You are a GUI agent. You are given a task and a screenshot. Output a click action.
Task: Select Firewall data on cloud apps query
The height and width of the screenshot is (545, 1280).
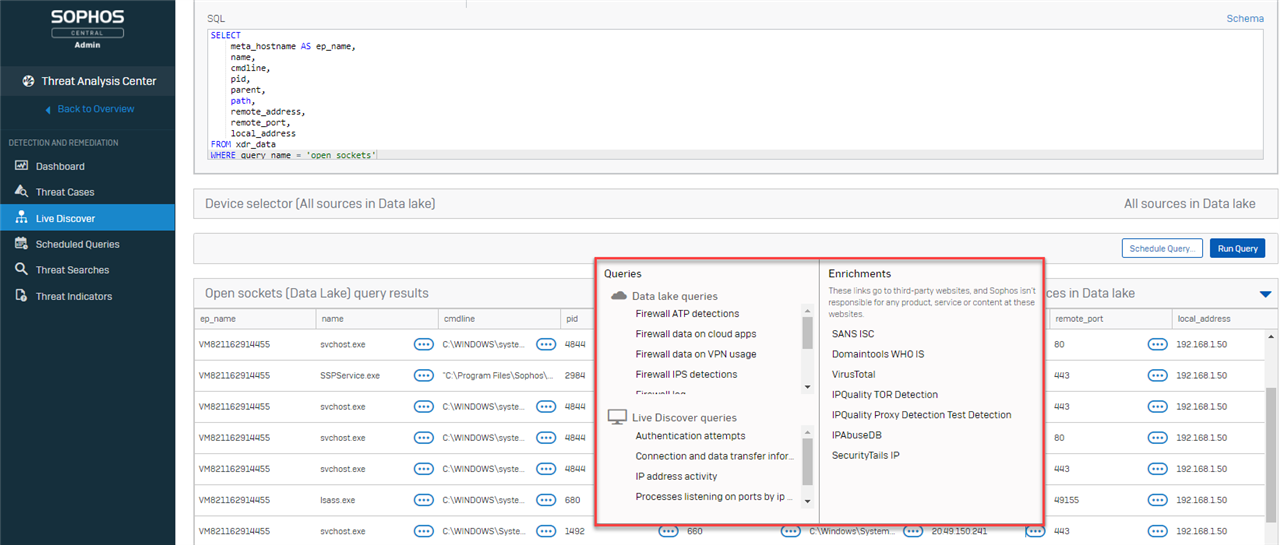tap(695, 334)
